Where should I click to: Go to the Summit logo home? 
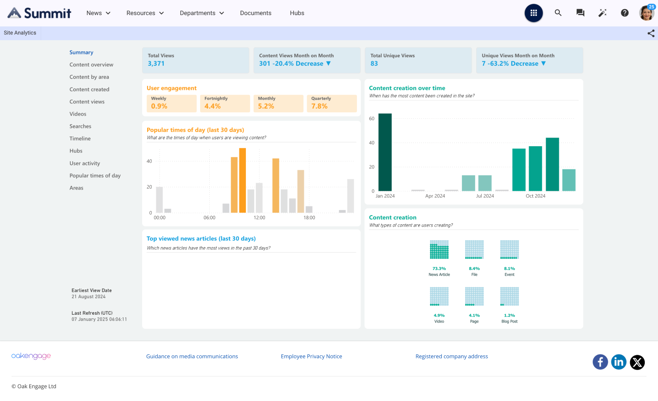[x=40, y=13]
